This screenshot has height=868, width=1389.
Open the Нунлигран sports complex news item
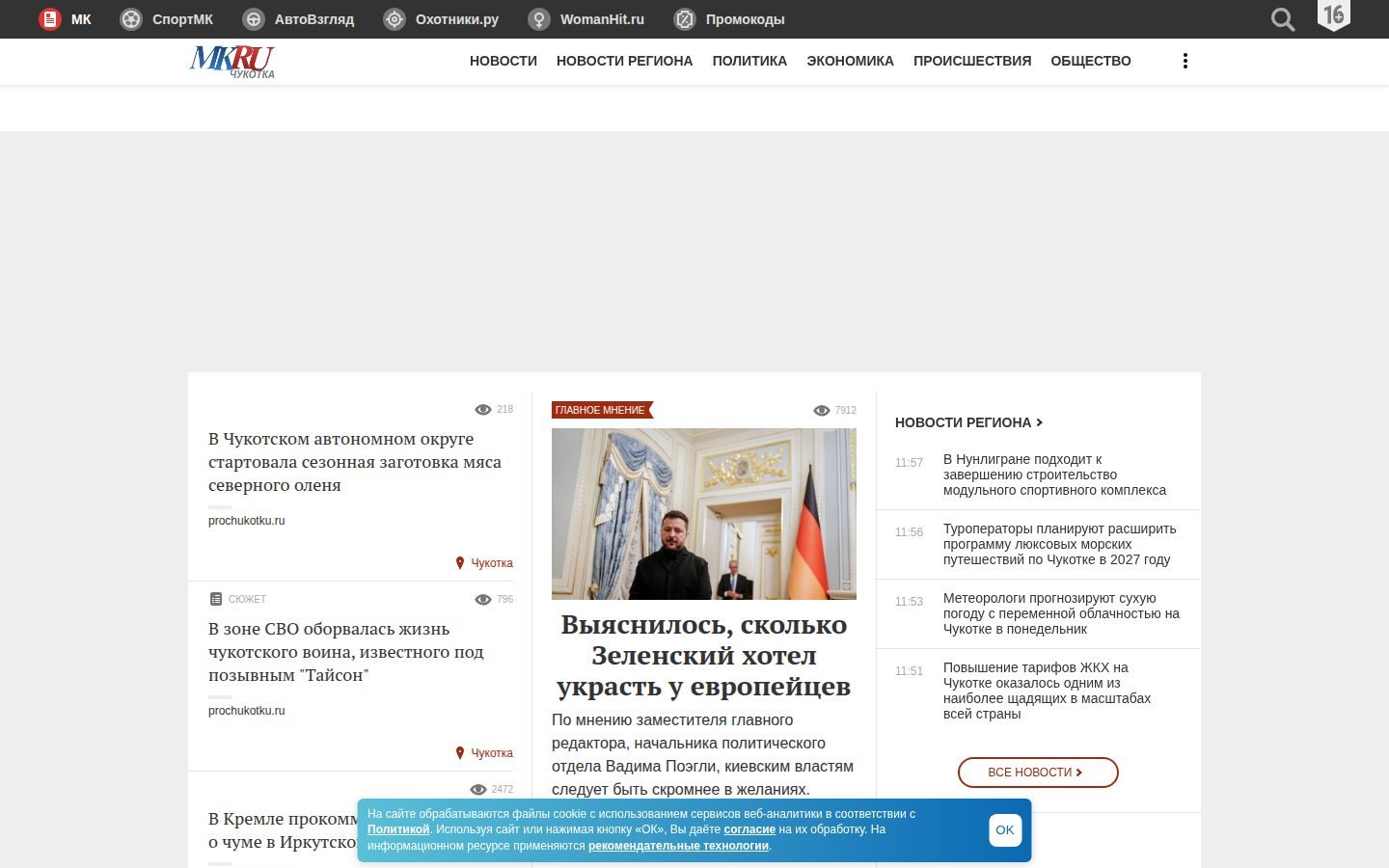(x=1055, y=475)
